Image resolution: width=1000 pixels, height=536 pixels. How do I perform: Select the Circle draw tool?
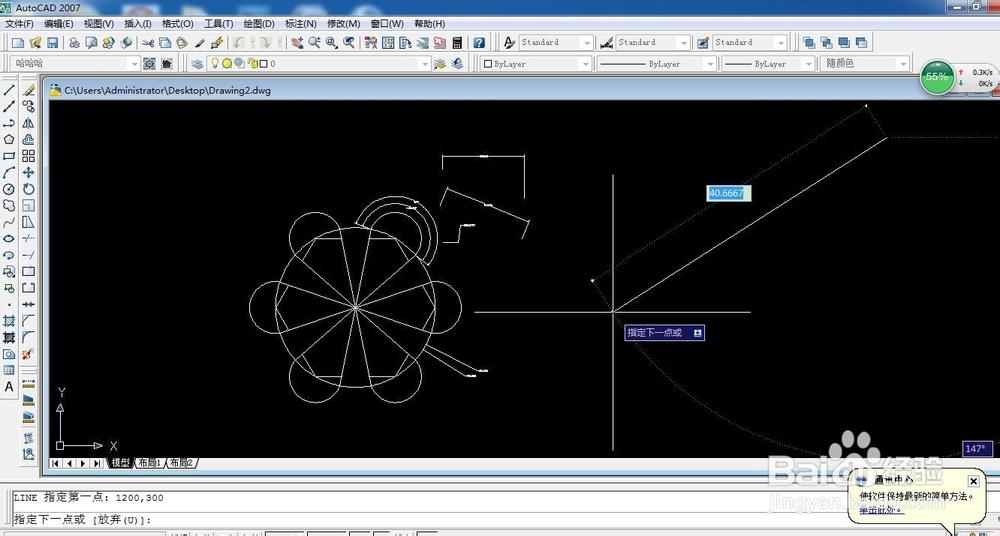click(9, 189)
